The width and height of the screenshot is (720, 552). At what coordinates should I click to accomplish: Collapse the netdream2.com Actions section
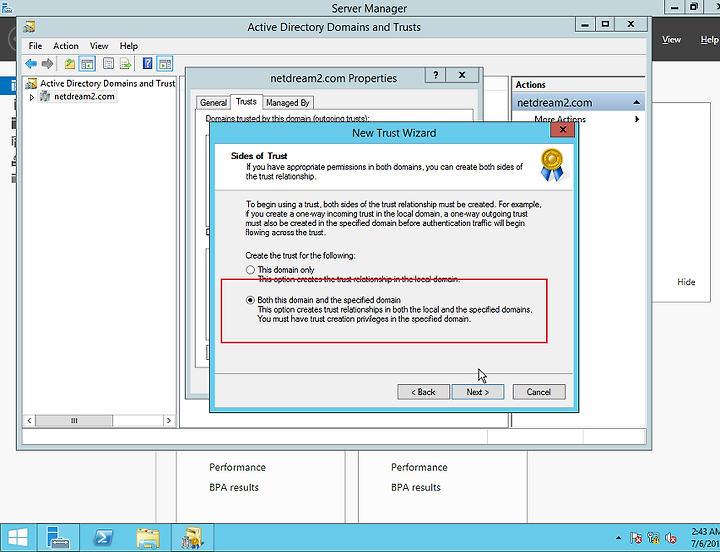click(636, 102)
